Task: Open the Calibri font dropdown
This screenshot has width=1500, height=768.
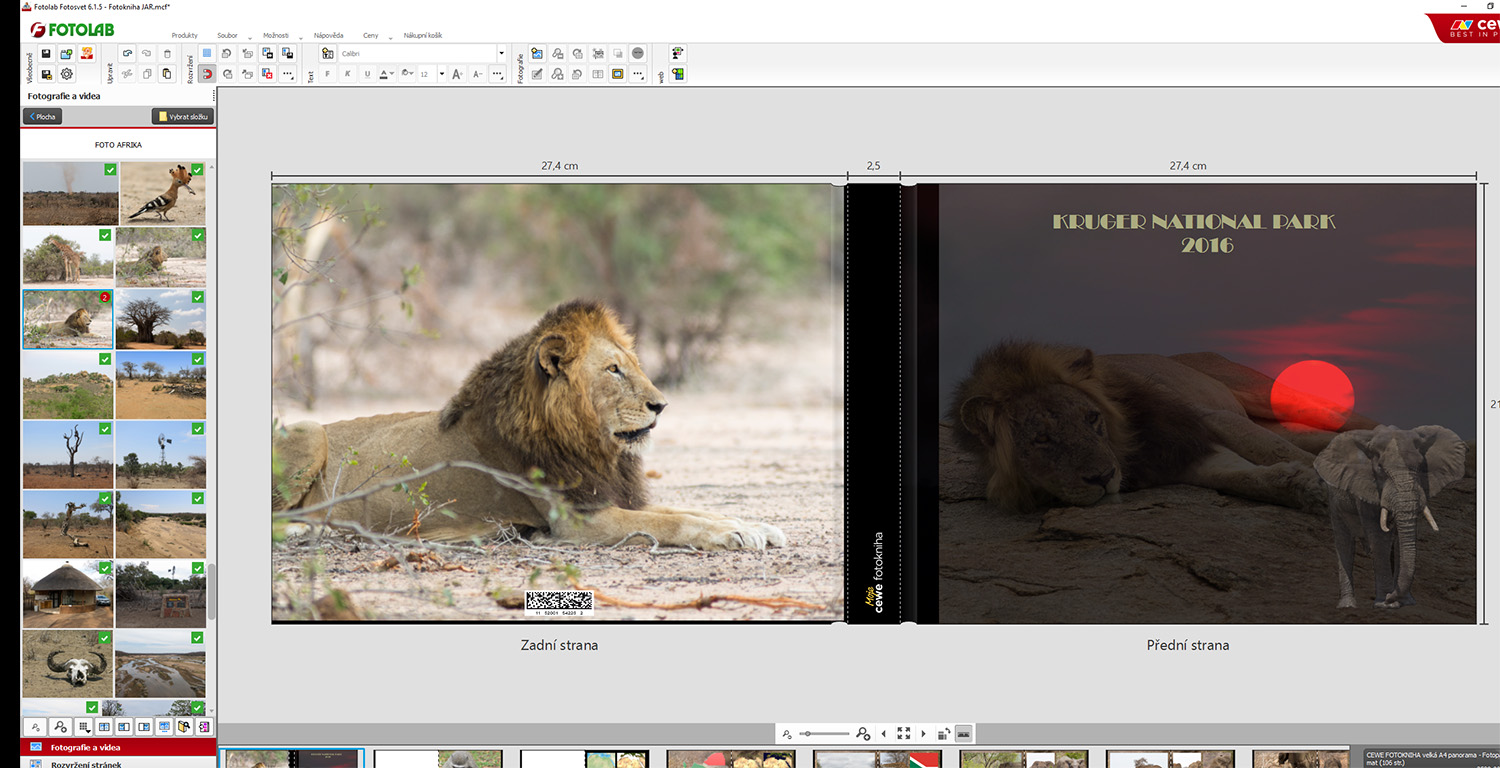Action: [501, 54]
